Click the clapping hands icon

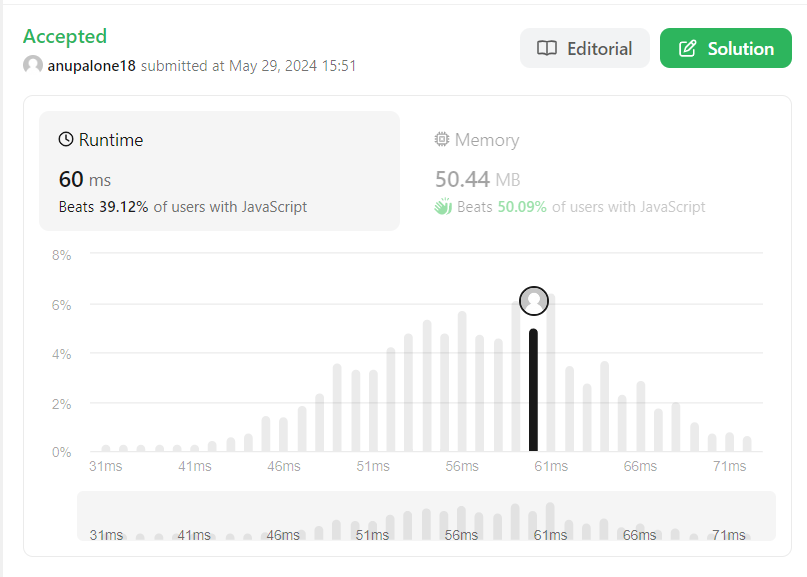[443, 206]
